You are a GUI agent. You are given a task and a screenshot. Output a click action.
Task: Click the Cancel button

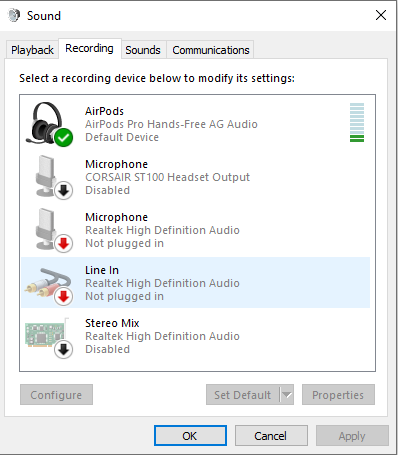coord(271,436)
